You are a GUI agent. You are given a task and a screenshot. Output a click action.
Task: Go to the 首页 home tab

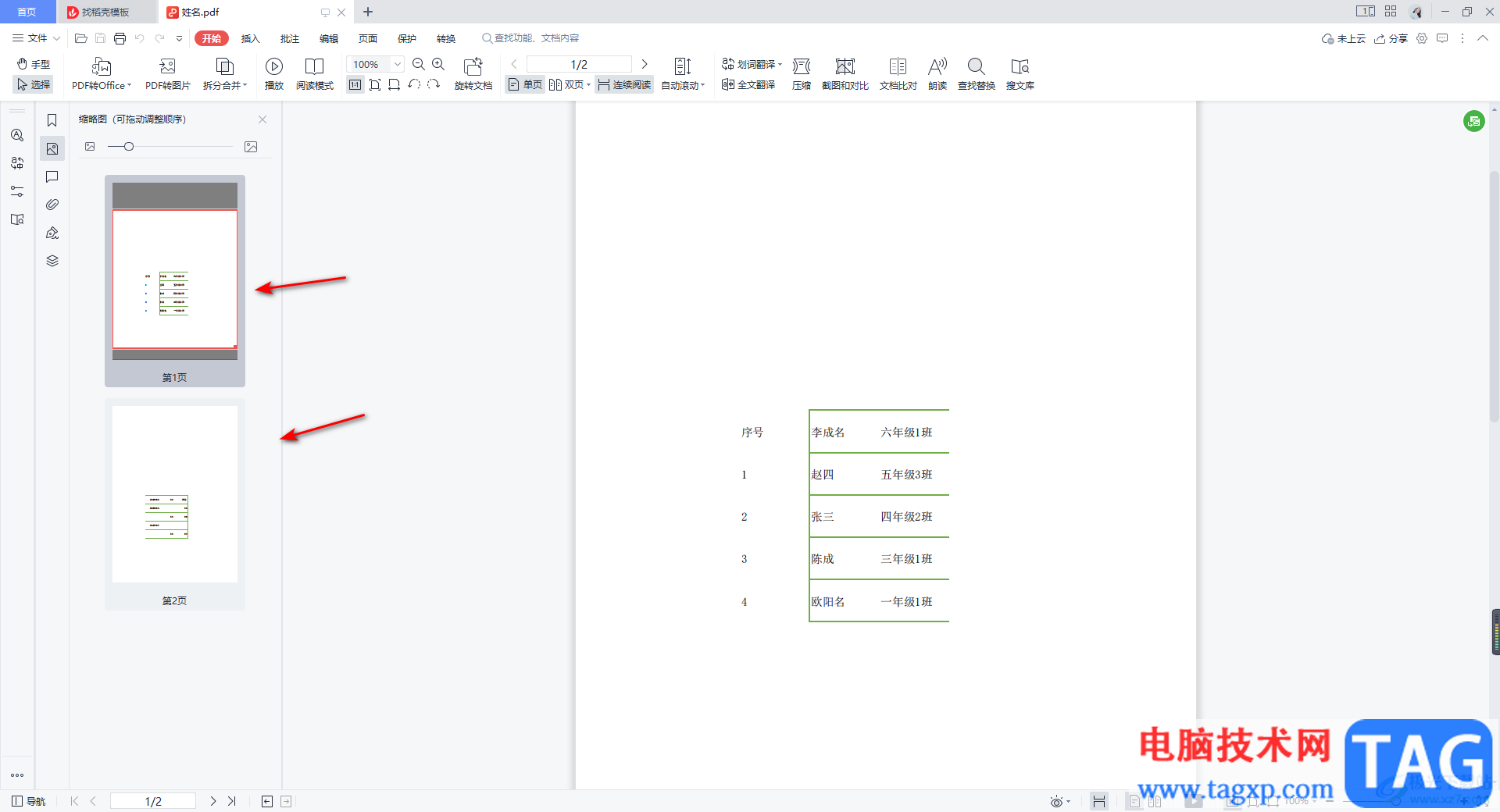click(x=27, y=12)
